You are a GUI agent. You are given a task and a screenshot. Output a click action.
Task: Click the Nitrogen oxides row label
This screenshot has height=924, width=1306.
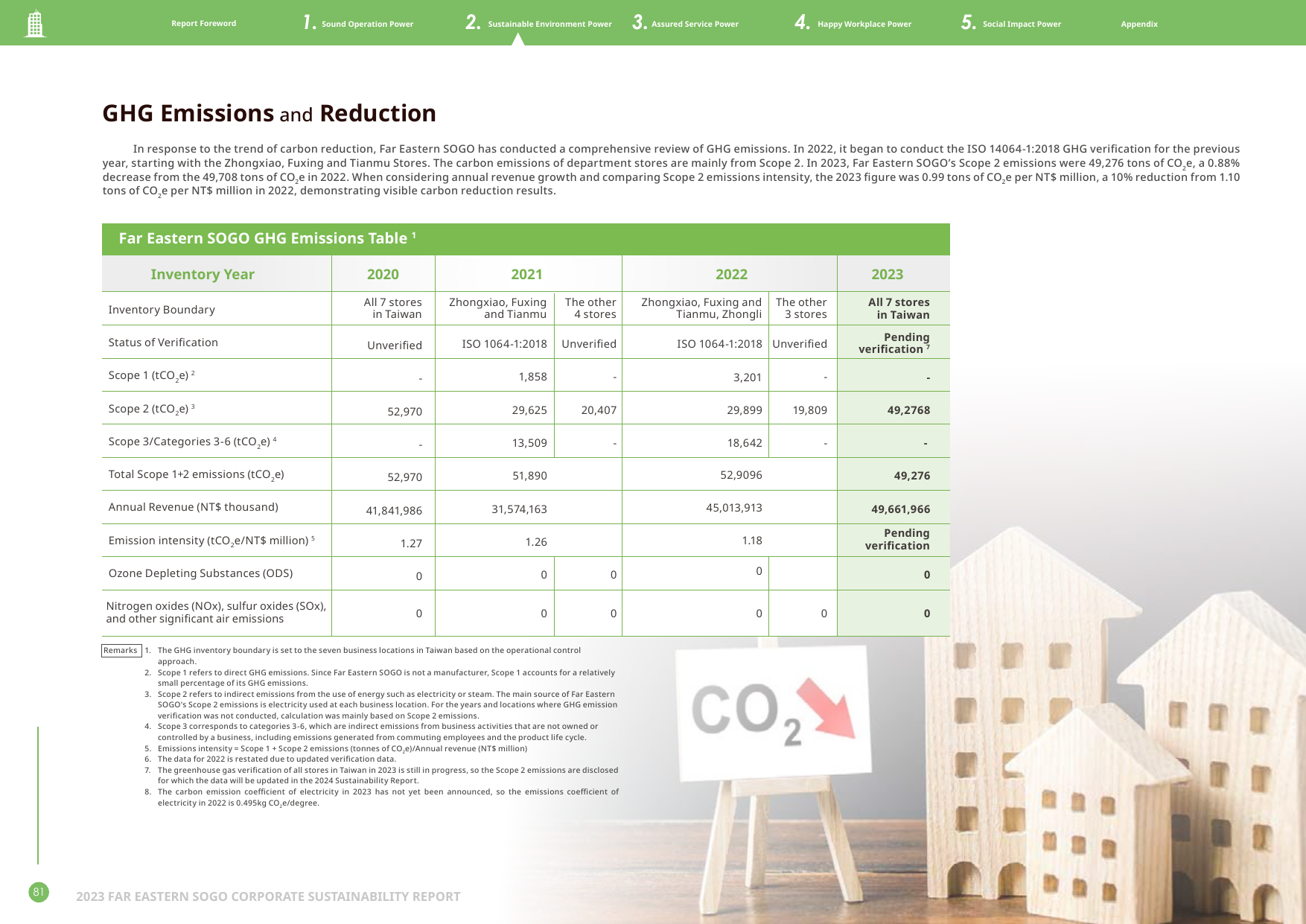pos(216,612)
